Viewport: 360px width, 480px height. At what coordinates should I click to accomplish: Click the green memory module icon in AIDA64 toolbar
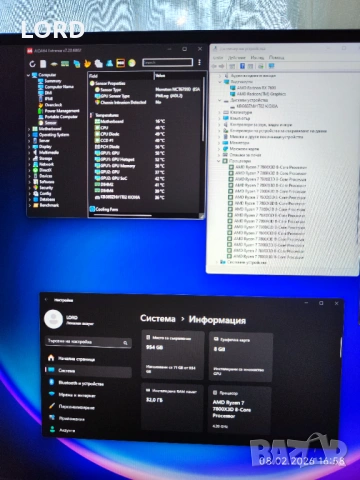coord(65,63)
